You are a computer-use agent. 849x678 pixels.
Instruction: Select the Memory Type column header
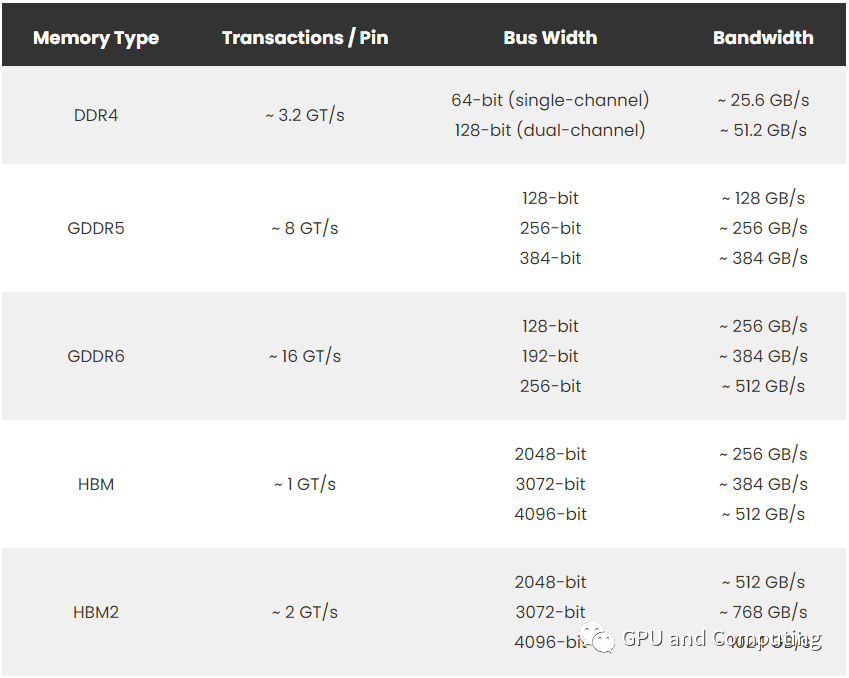(x=96, y=38)
